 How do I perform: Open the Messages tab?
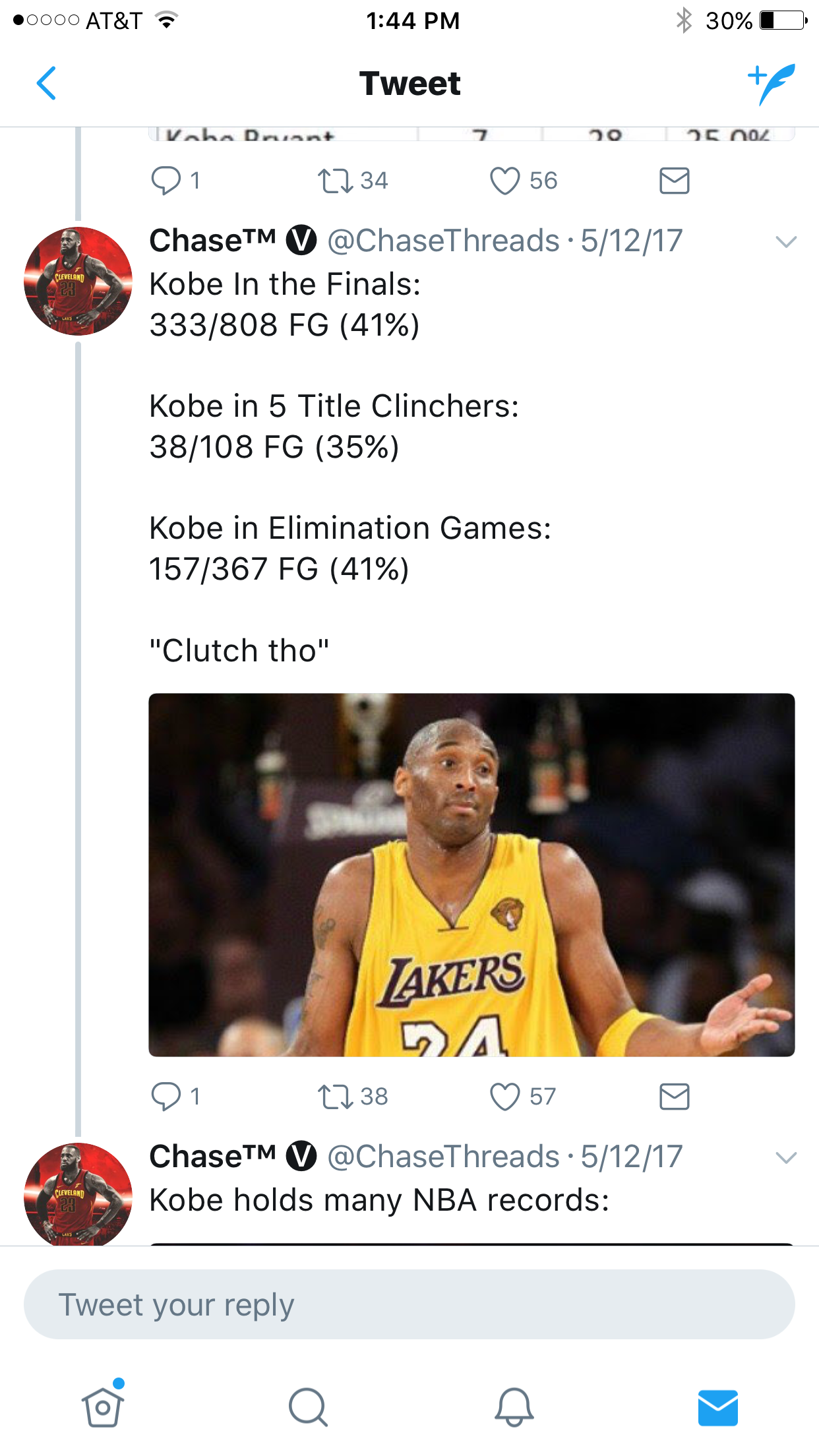click(717, 1407)
